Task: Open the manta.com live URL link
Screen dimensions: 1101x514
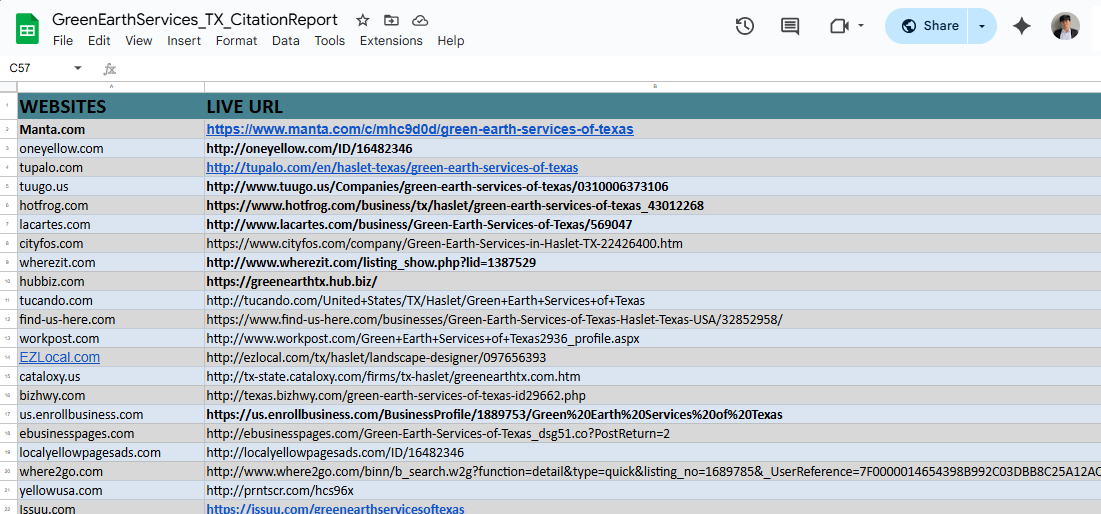Action: [419, 129]
